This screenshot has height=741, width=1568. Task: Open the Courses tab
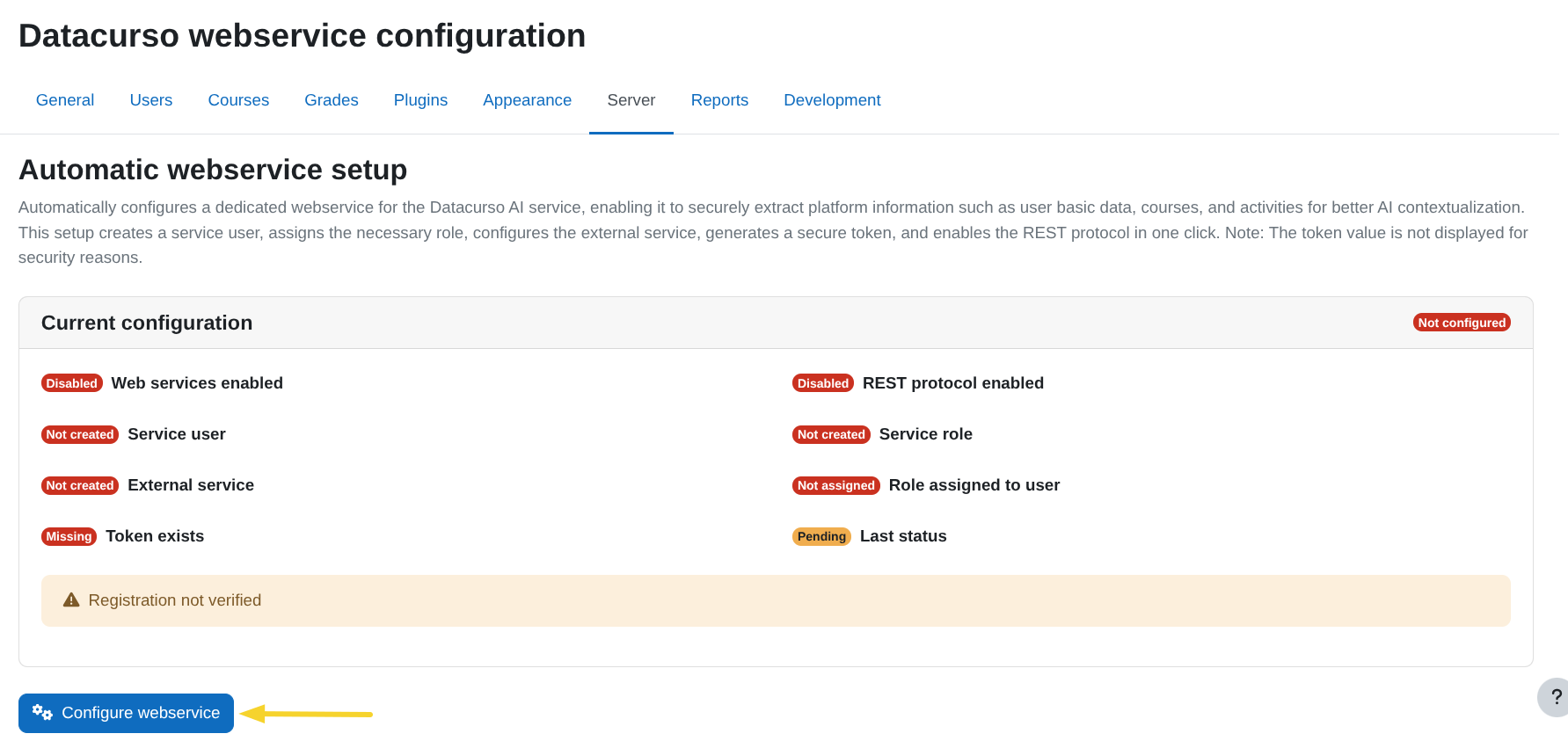tap(238, 100)
